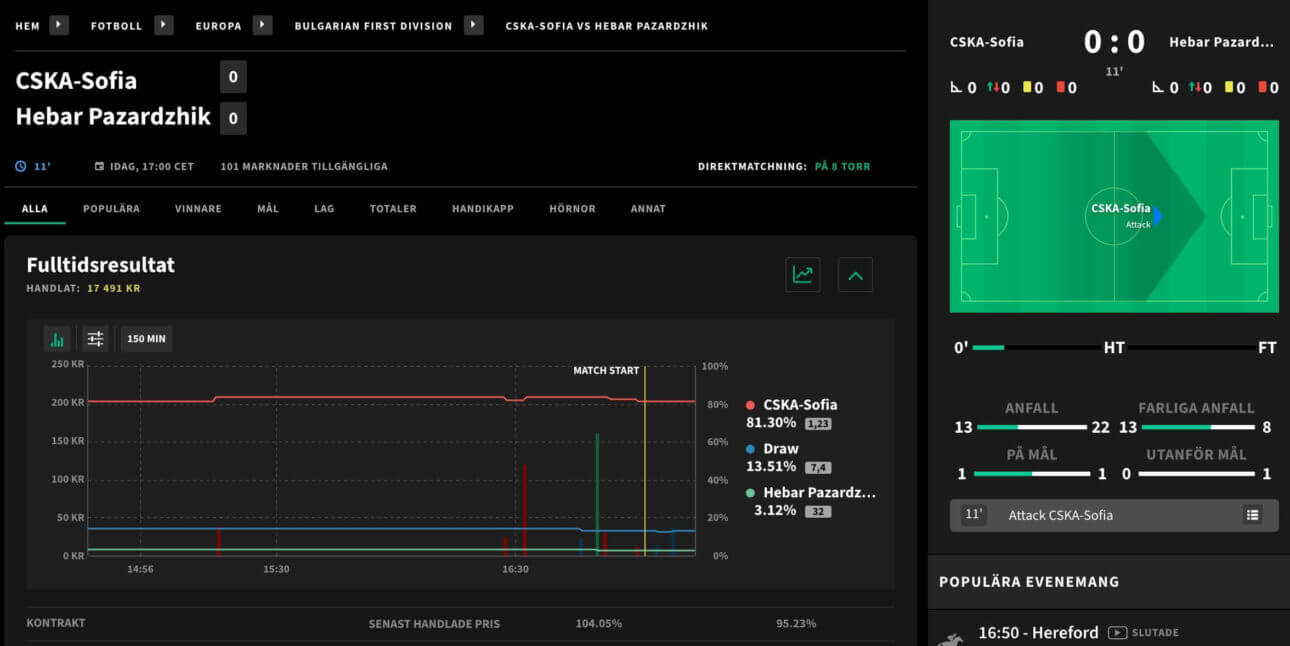
Task: Click the 104.05% value in contract table
Action: pos(599,624)
